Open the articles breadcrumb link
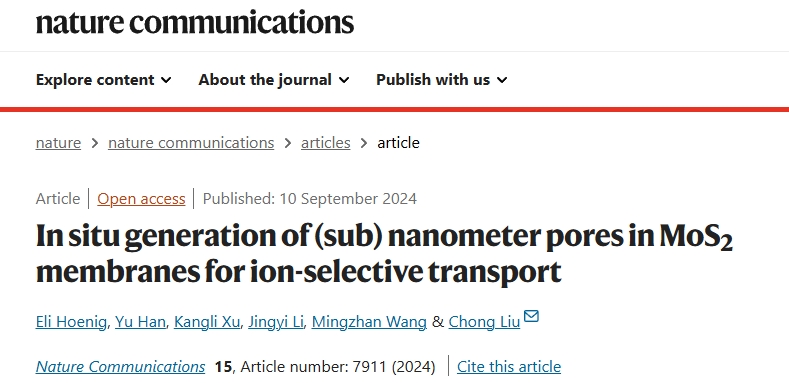The height and width of the screenshot is (383, 789). (x=326, y=143)
